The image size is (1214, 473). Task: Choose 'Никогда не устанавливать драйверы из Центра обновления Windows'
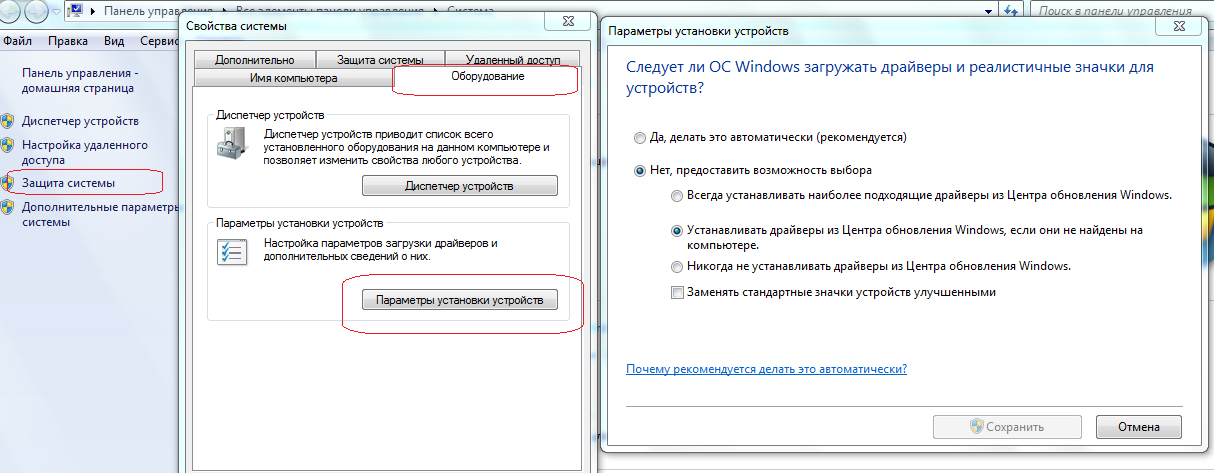[677, 267]
